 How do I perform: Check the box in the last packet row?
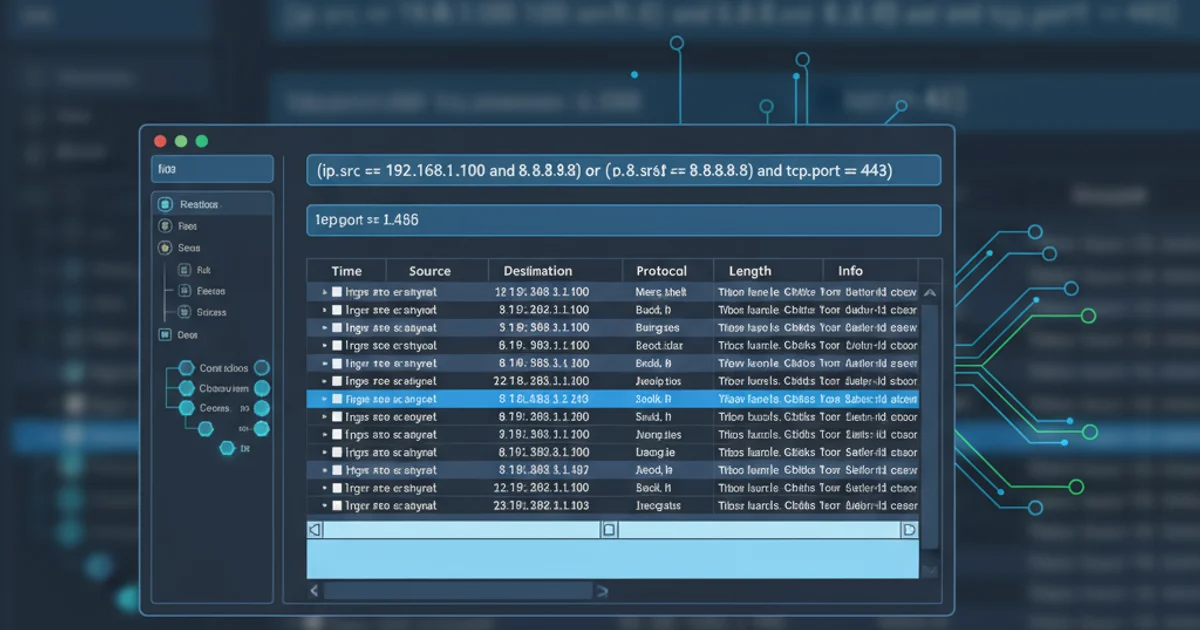coord(337,505)
